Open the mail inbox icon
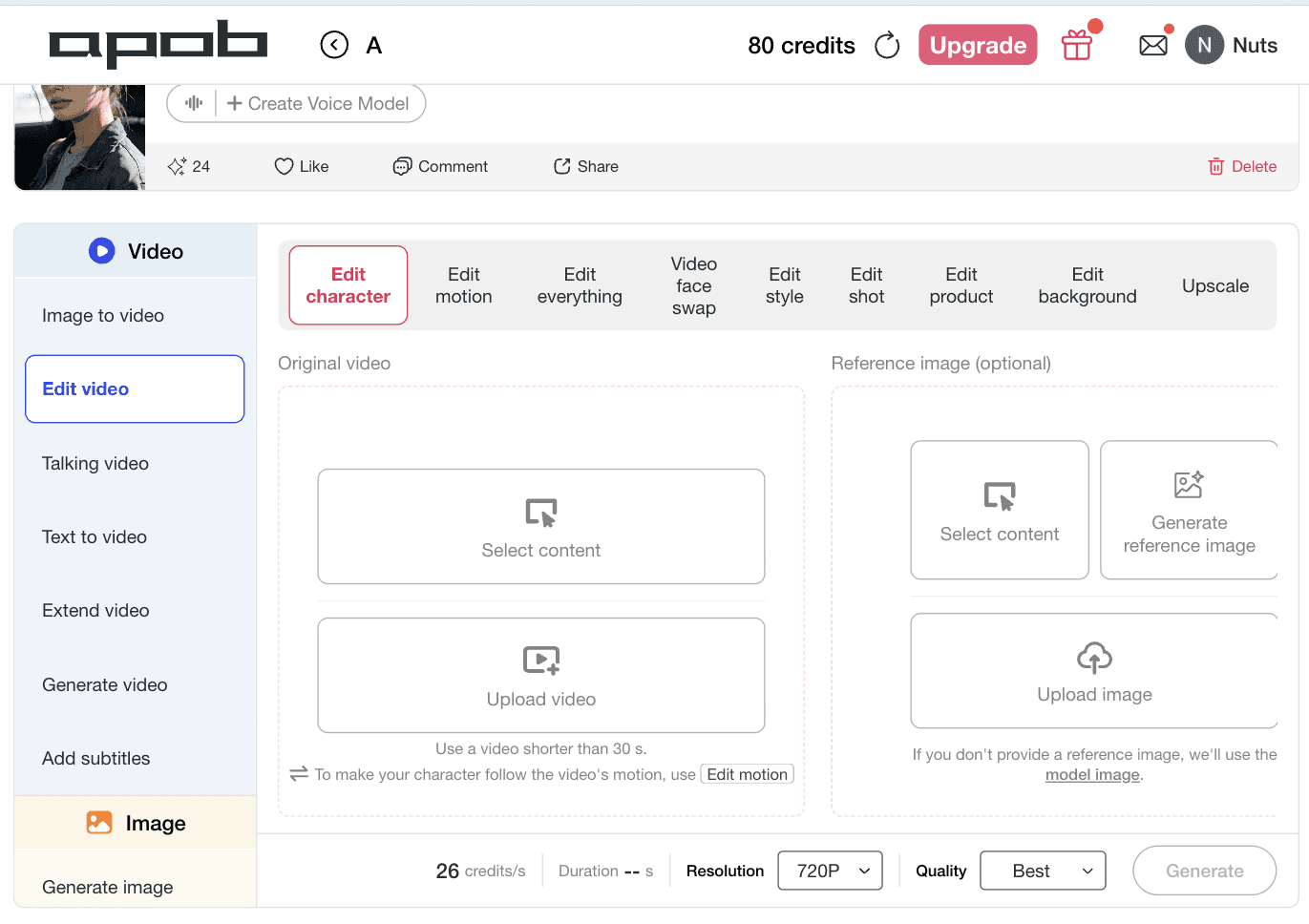 click(x=1153, y=45)
